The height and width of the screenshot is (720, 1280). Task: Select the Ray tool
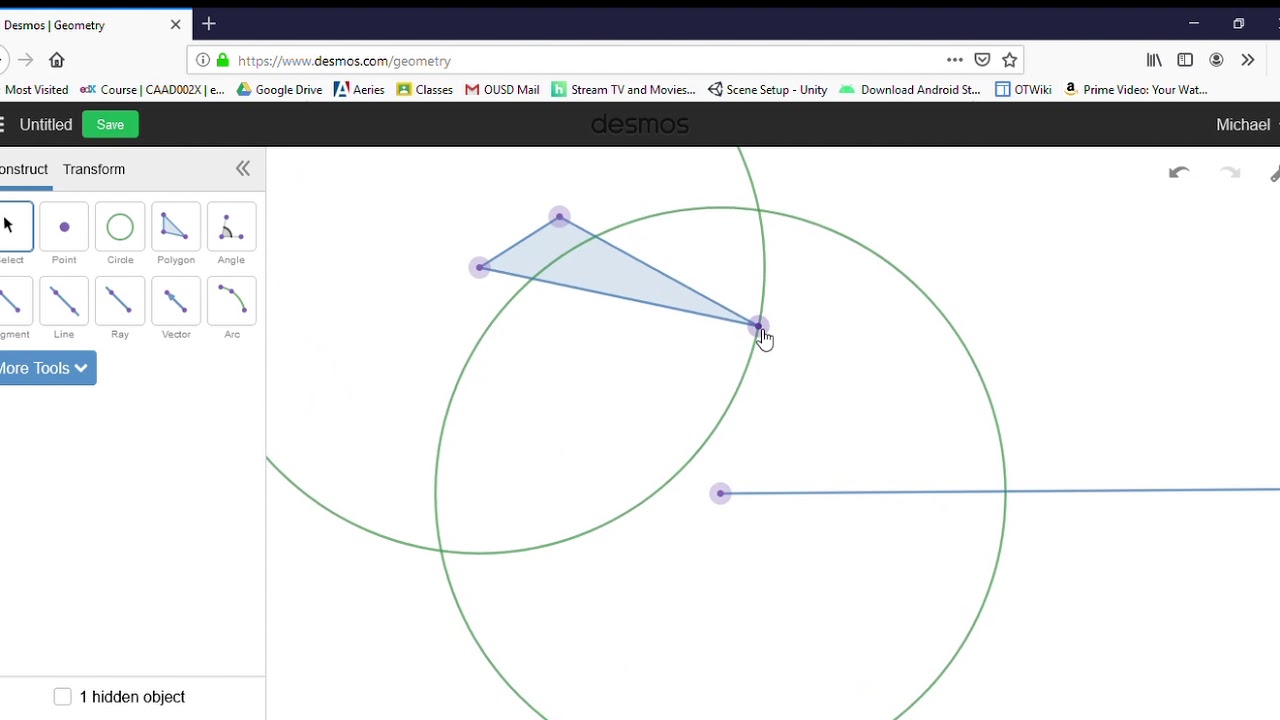tap(120, 301)
